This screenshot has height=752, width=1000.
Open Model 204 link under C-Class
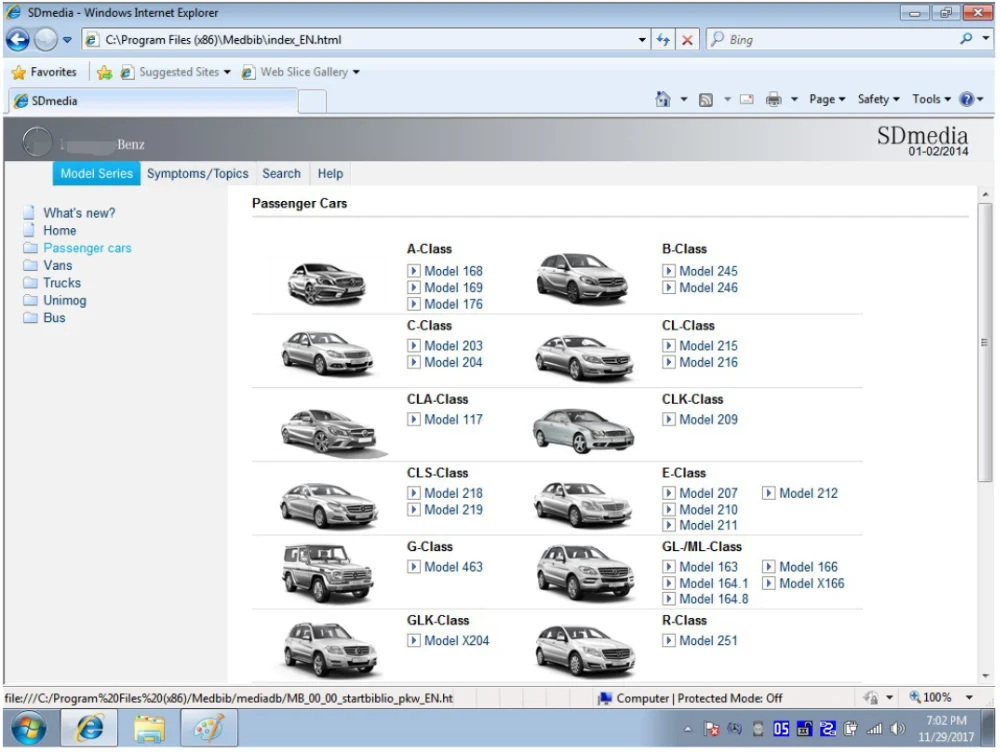click(453, 362)
